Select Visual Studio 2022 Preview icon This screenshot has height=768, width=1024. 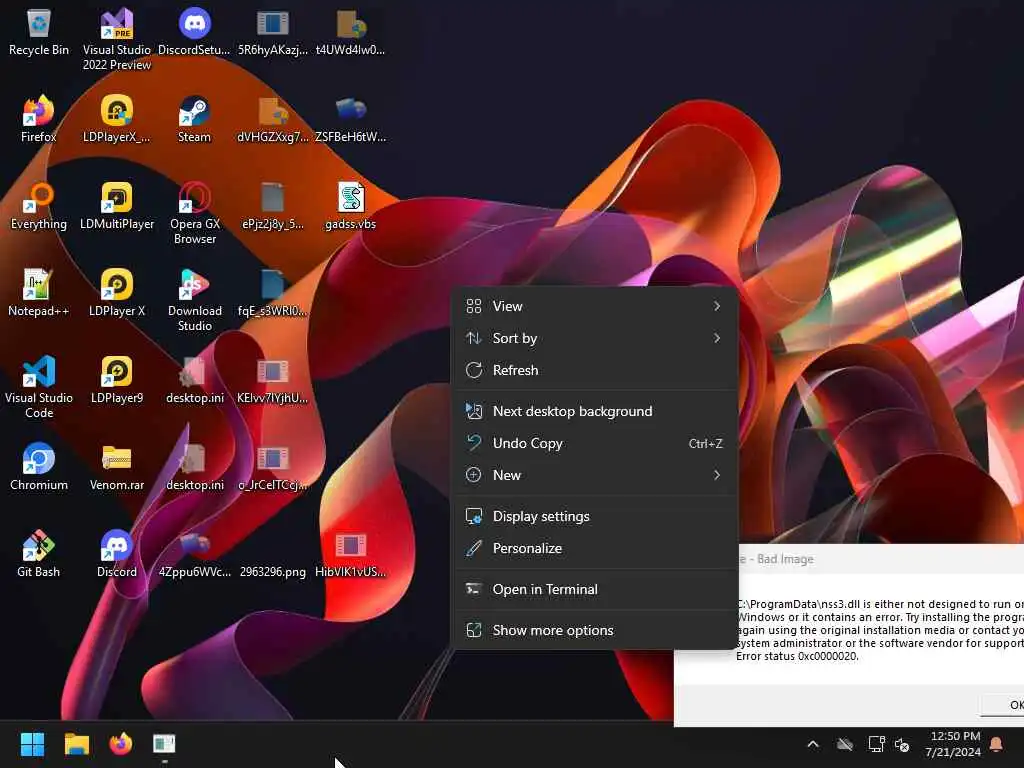tap(117, 39)
